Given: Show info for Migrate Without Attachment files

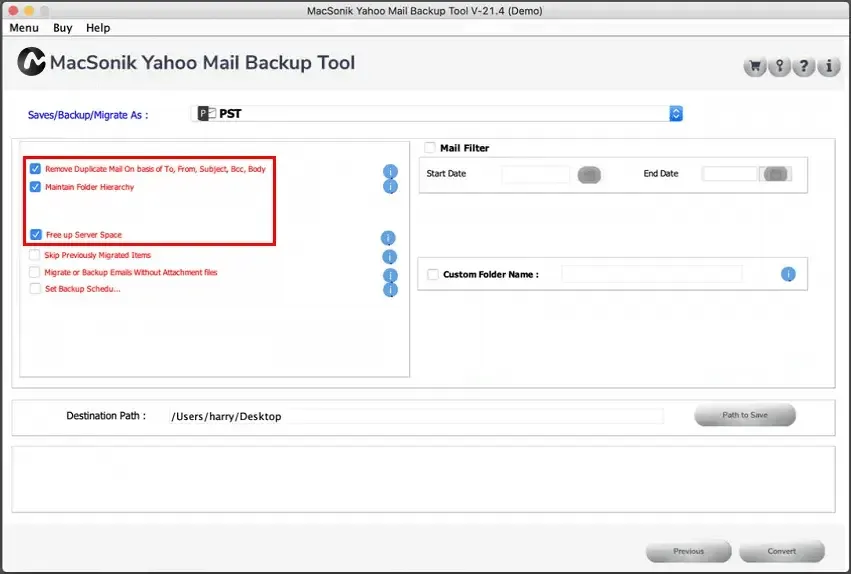Looking at the screenshot, I should tap(390, 275).
